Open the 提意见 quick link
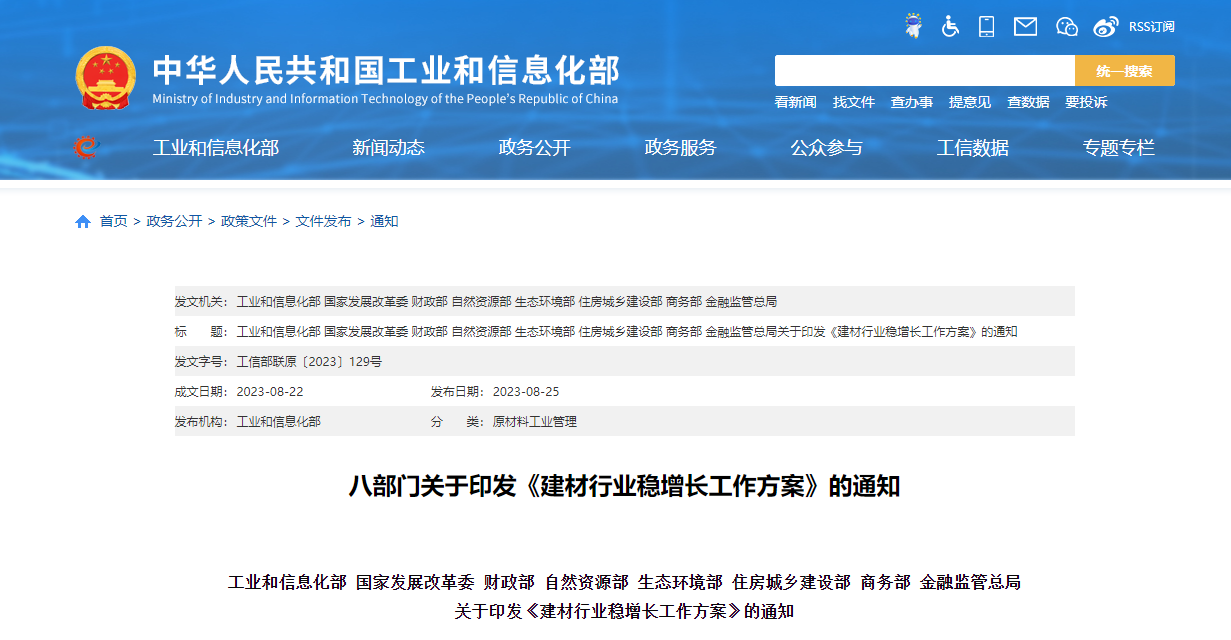The image size is (1231, 640). [x=969, y=102]
